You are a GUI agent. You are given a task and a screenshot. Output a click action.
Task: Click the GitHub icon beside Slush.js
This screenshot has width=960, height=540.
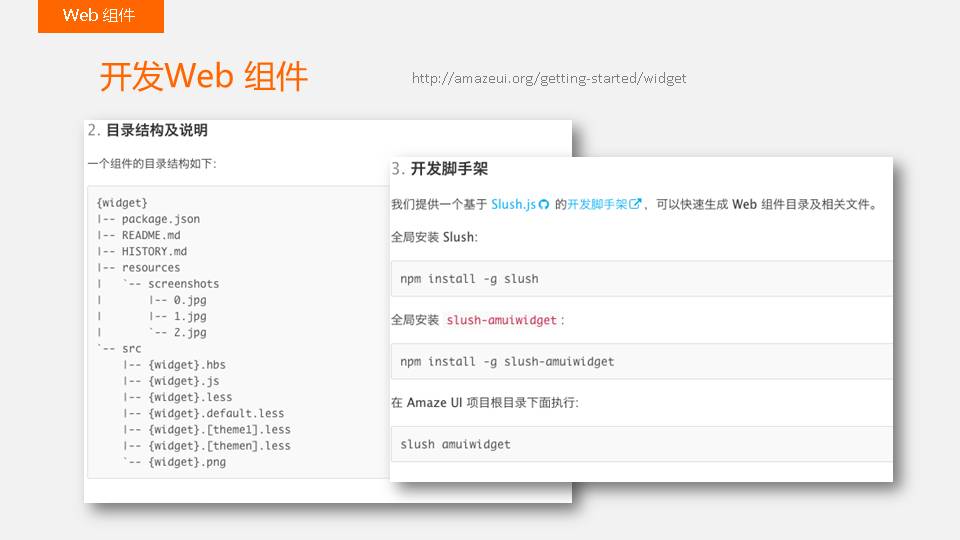(544, 205)
